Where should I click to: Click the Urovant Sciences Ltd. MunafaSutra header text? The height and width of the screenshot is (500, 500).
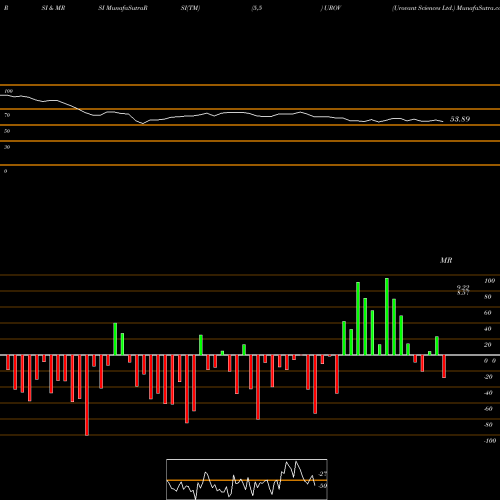click(446, 8)
